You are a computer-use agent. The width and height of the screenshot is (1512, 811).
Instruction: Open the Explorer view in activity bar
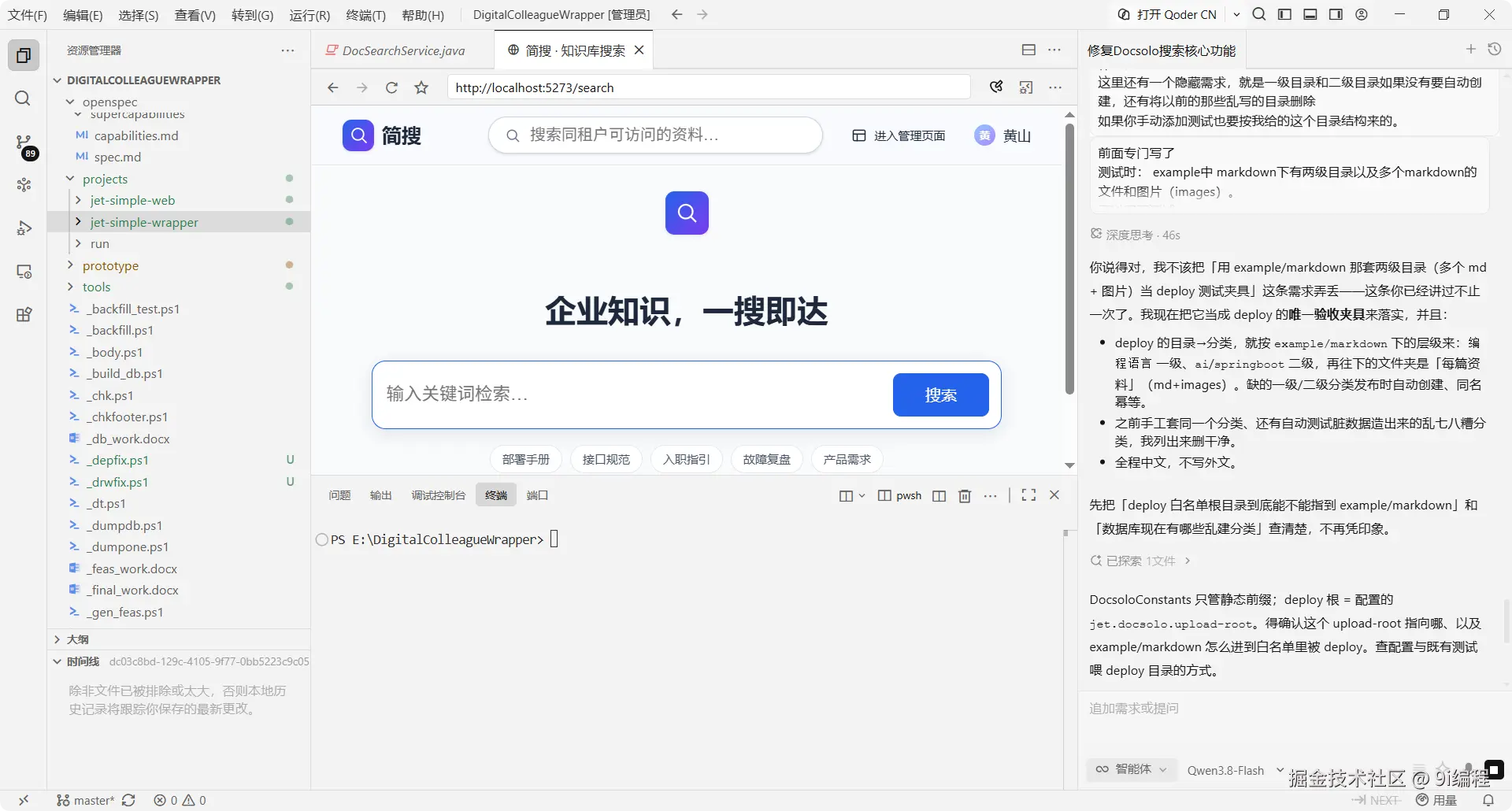click(24, 55)
